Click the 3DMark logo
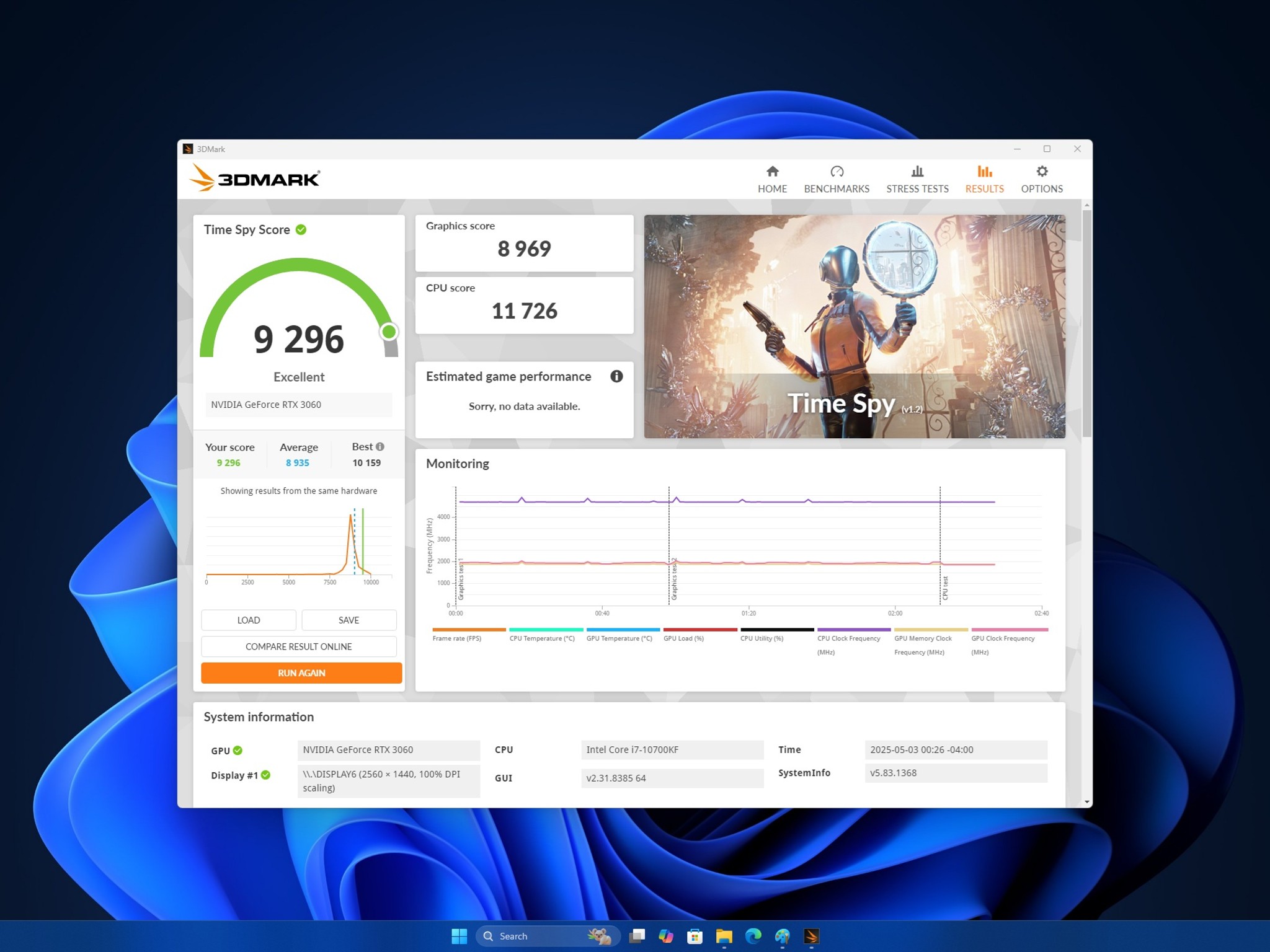Screen dimensions: 1270x952 254,178
